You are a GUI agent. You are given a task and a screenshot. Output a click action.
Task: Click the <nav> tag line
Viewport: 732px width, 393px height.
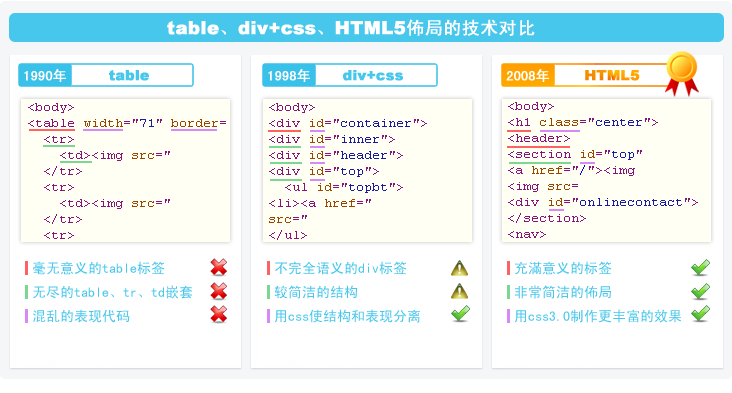tap(527, 234)
